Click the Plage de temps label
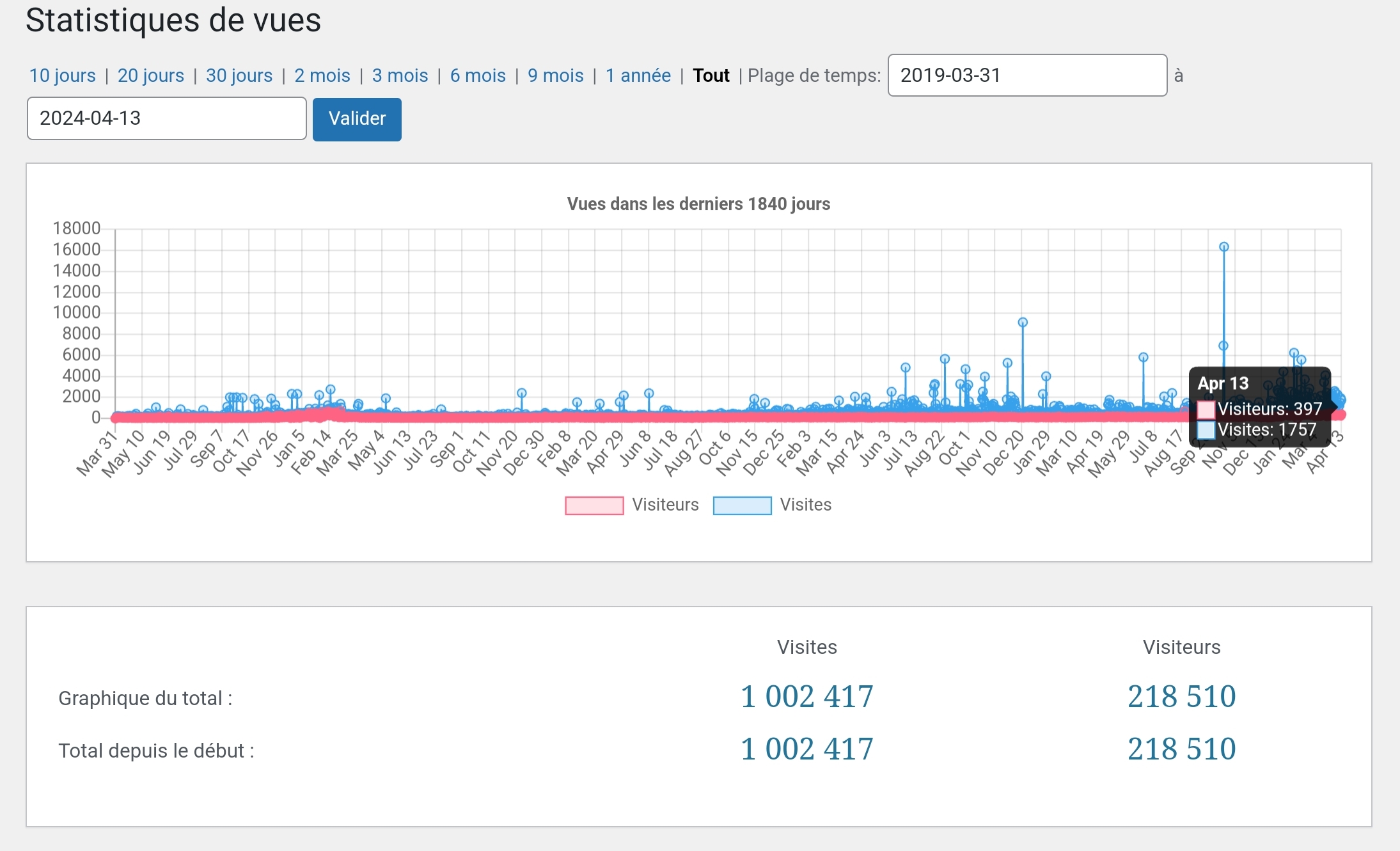1400x851 pixels. point(814,76)
